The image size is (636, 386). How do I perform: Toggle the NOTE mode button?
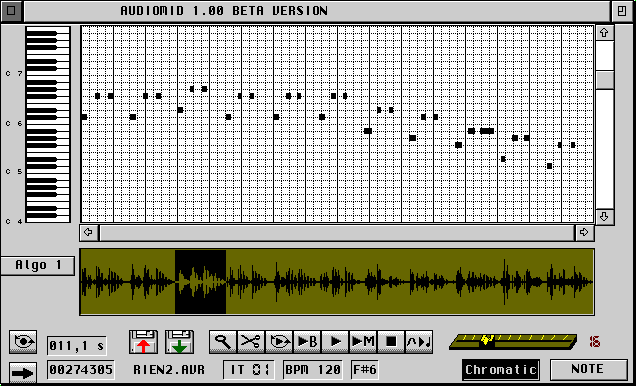pyautogui.click(x=589, y=369)
